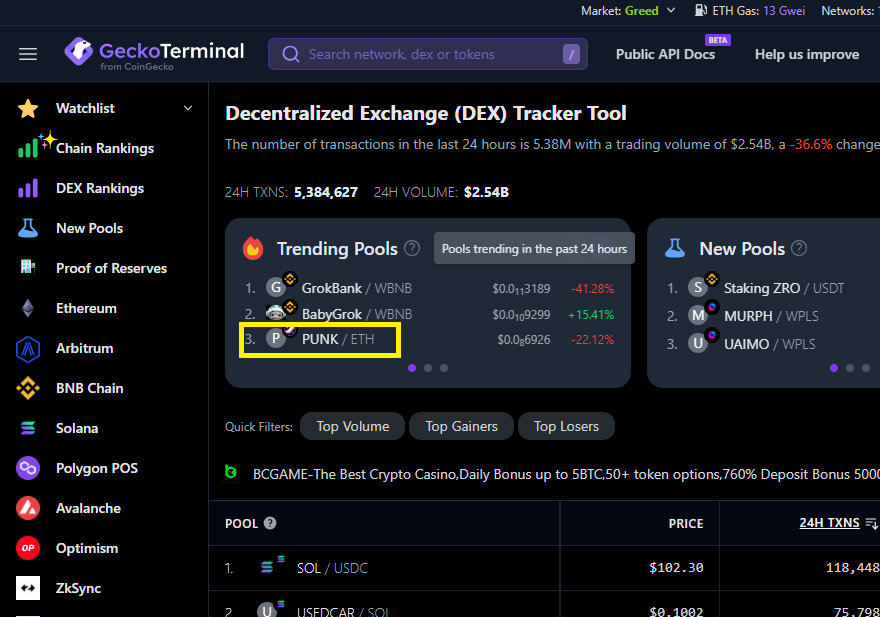Click the slash shortcut badge in search
Viewport: 880px width, 617px height.
coord(571,54)
